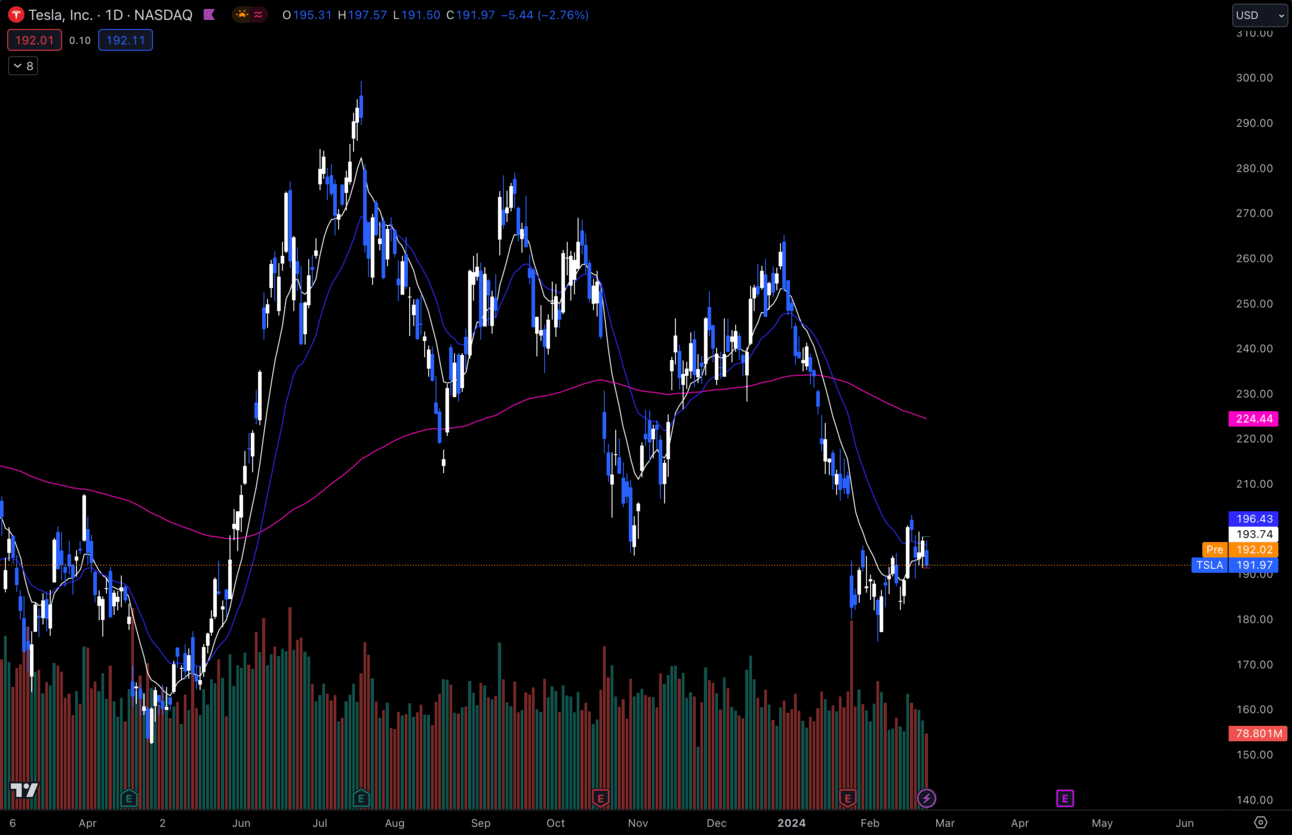1292x835 pixels.
Task: Click the Dec label on time axis
Action: [x=716, y=823]
